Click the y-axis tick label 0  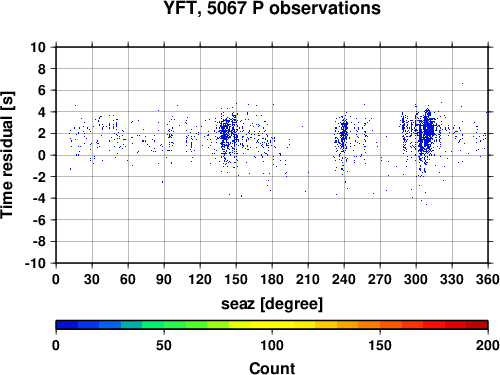click(x=42, y=155)
